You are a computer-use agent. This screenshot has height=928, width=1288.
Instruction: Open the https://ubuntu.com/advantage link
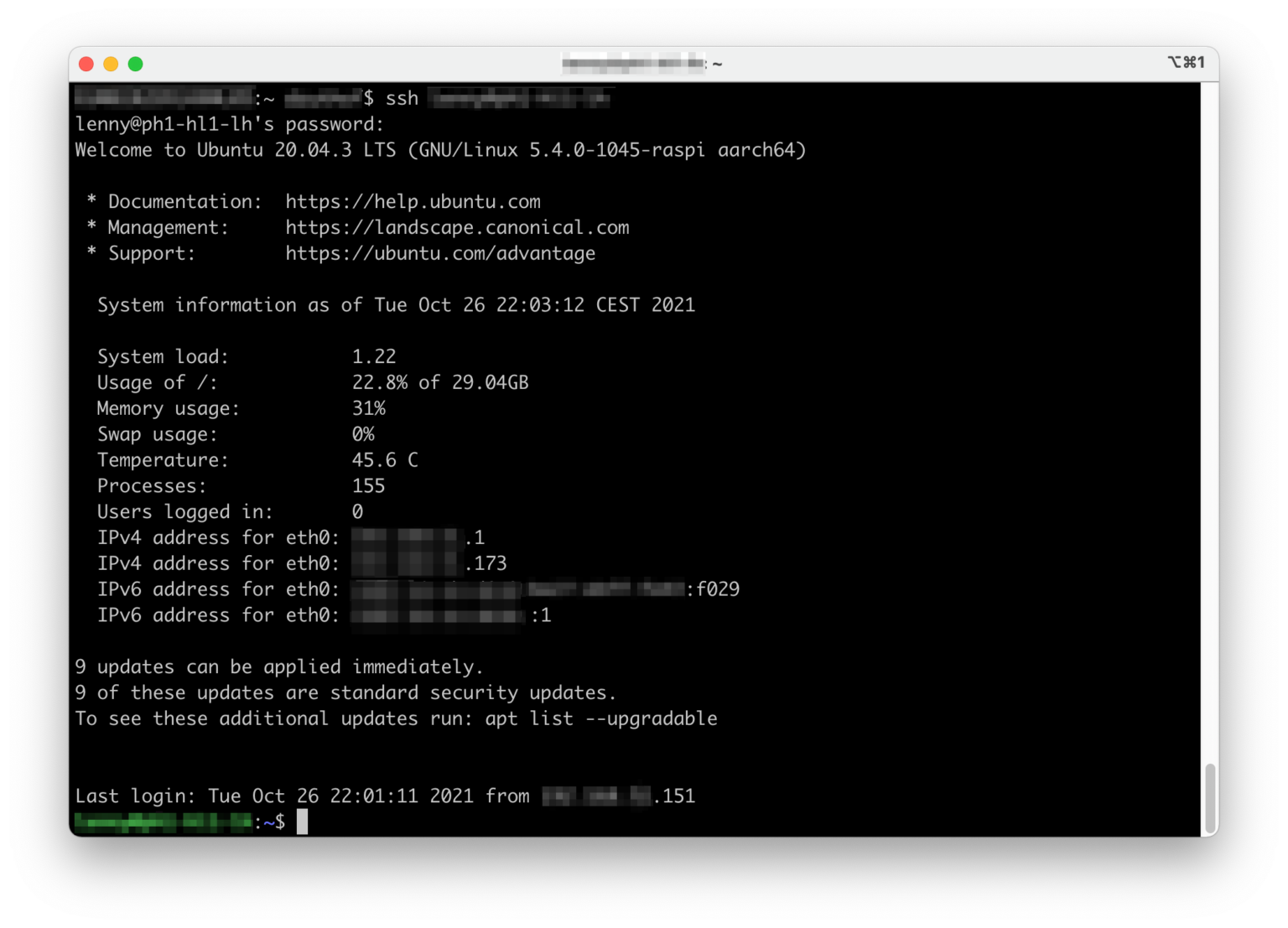[x=440, y=254]
